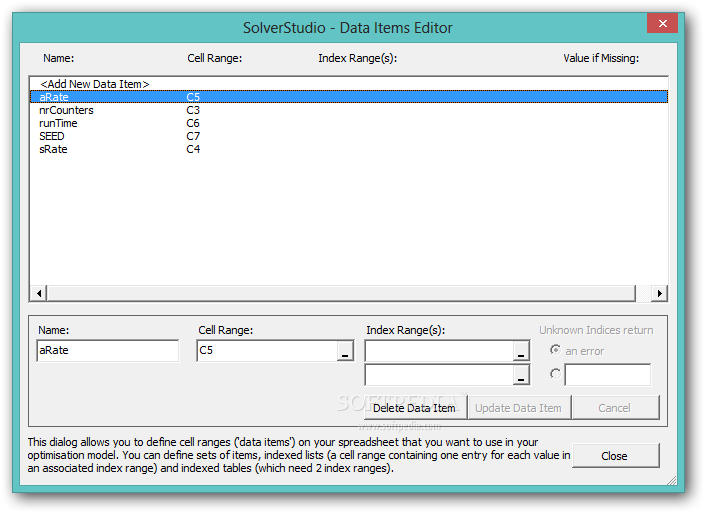Click the Cancel button
705x513 pixels.
[x=615, y=408]
